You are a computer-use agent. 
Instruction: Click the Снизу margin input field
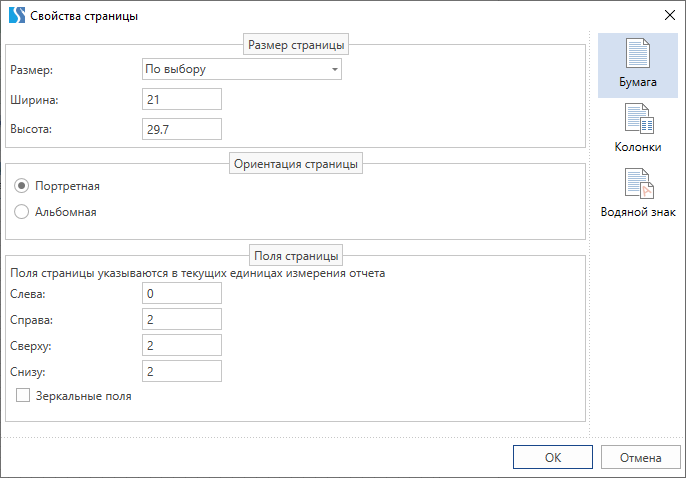pos(181,372)
